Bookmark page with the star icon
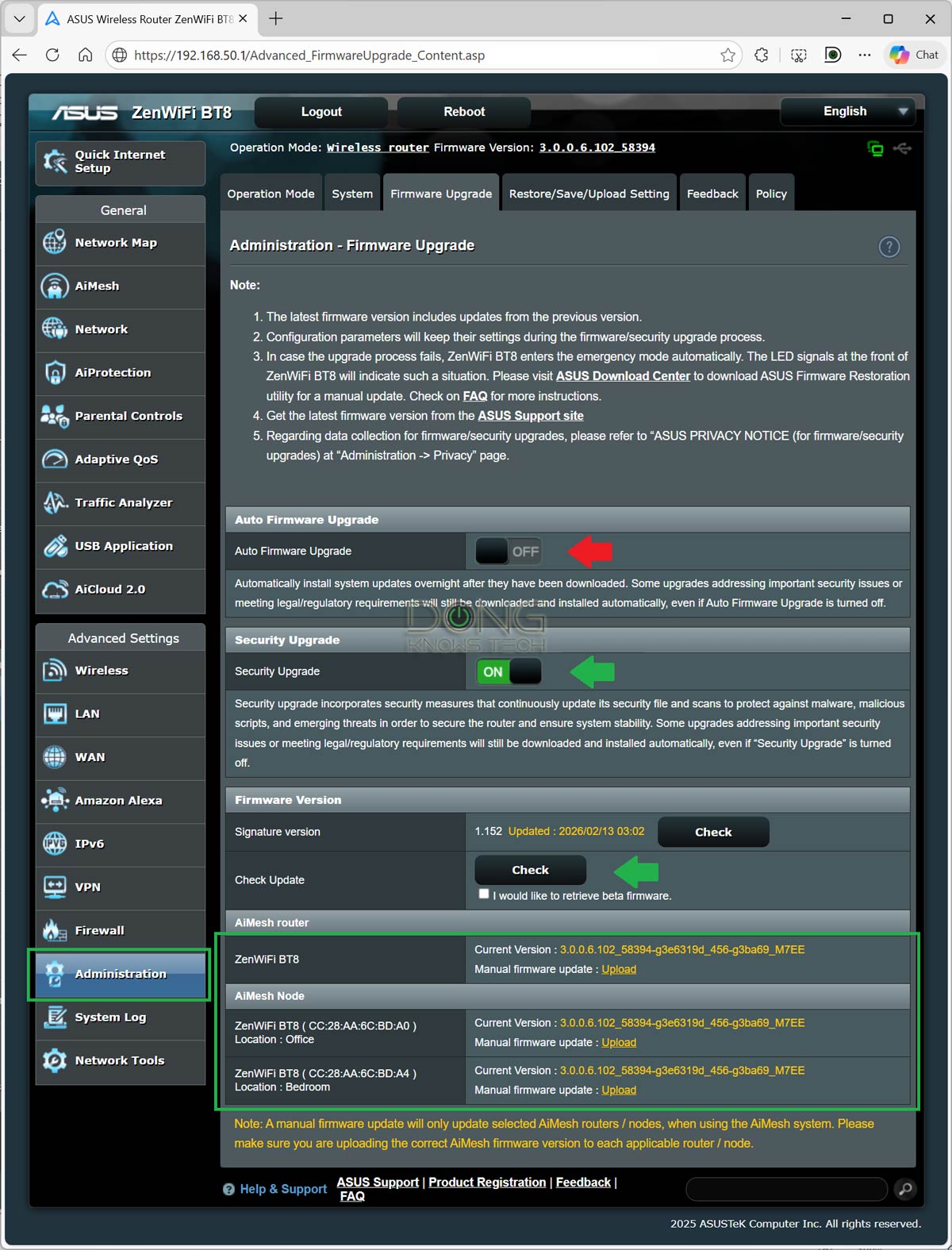 [727, 55]
